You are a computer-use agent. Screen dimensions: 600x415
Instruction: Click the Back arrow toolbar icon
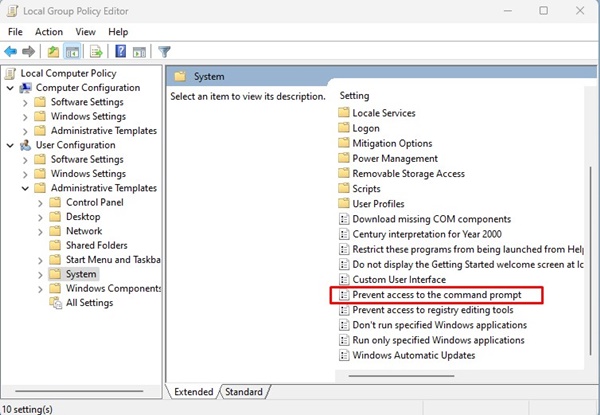coord(11,52)
